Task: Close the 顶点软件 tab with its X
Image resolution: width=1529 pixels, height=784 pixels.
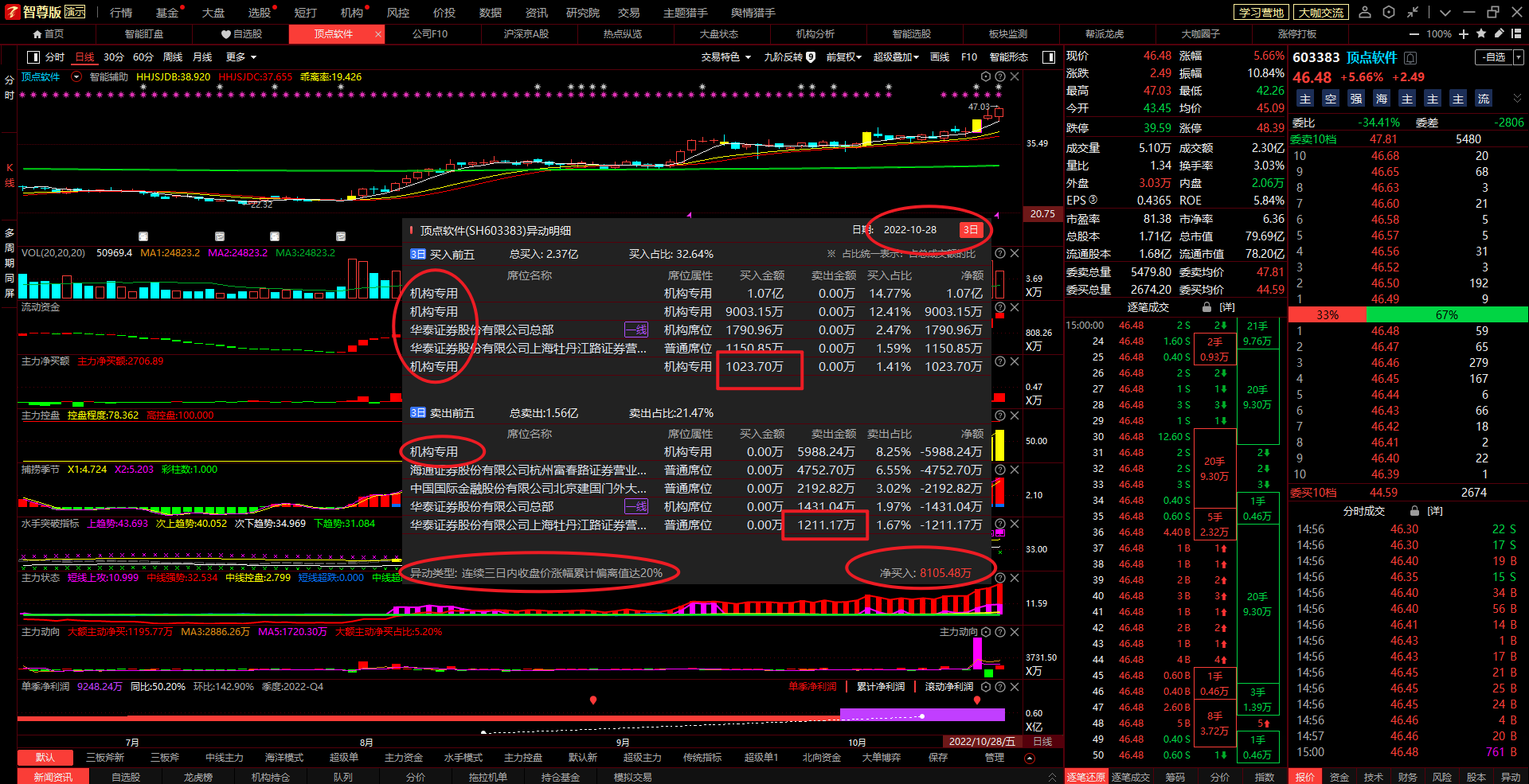Action: pos(377,34)
